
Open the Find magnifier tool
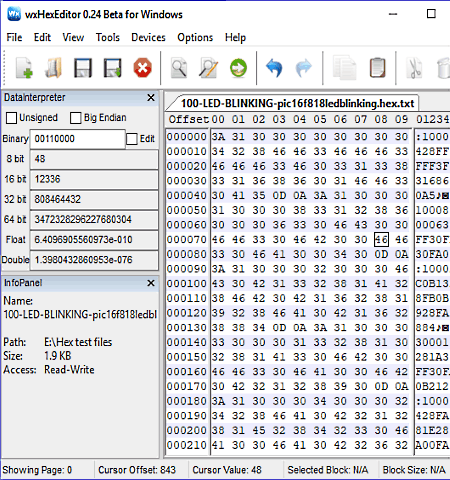[179, 68]
